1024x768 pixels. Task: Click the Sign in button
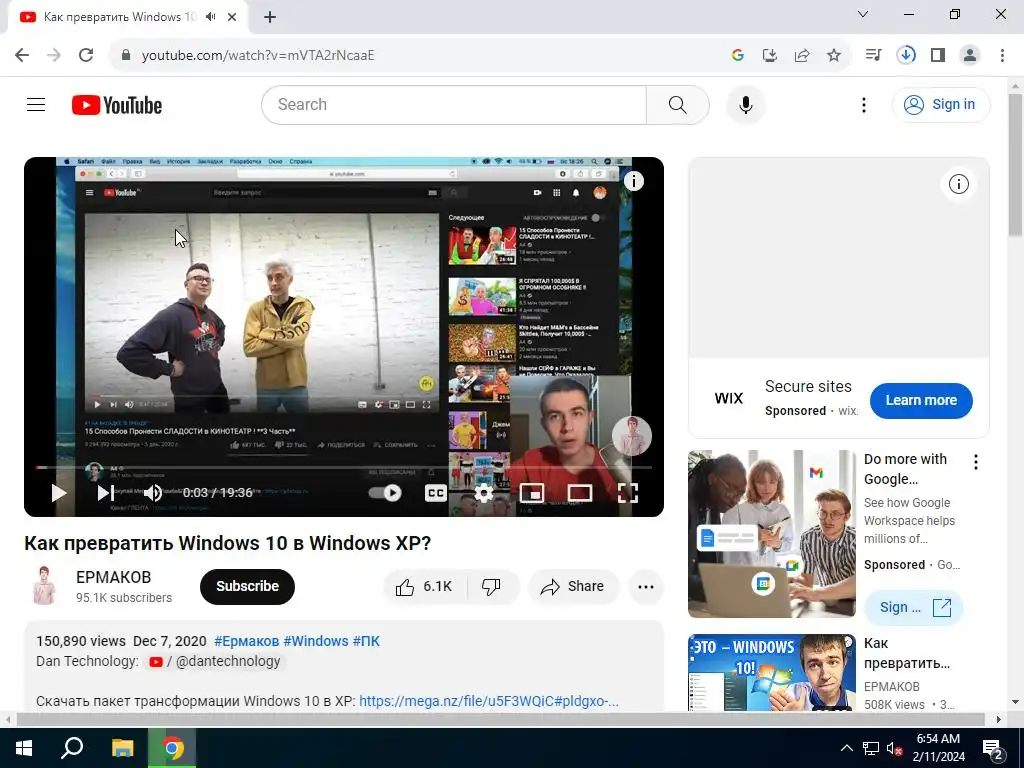click(941, 104)
